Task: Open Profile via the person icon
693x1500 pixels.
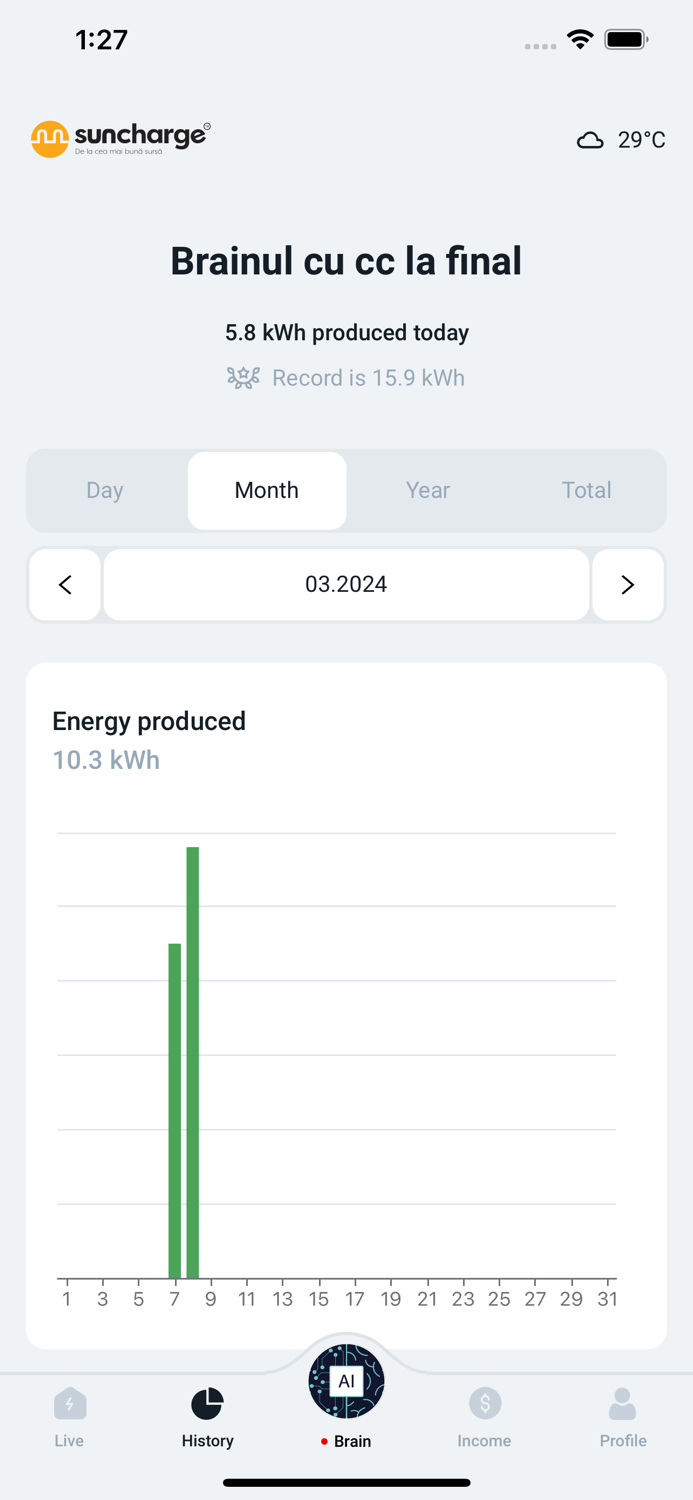Action: [622, 1404]
